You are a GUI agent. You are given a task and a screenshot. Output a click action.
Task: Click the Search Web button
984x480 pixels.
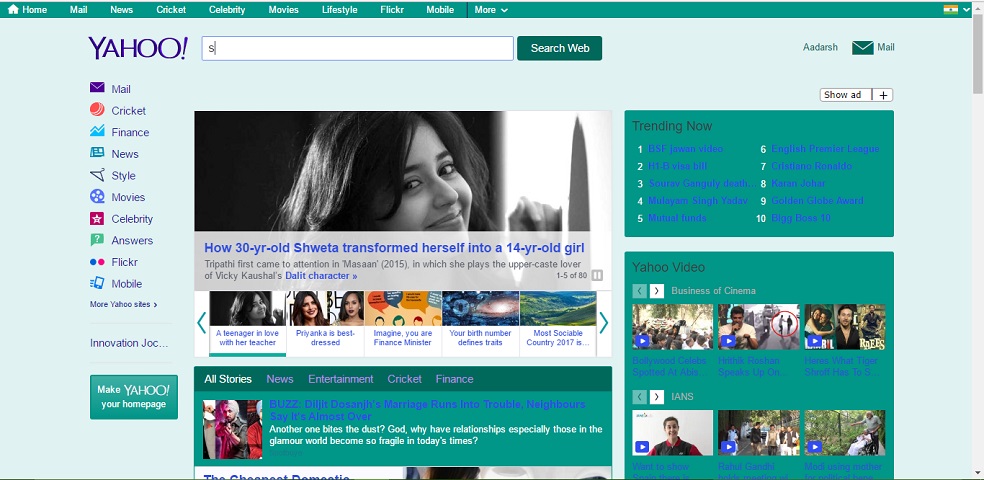[x=560, y=48]
